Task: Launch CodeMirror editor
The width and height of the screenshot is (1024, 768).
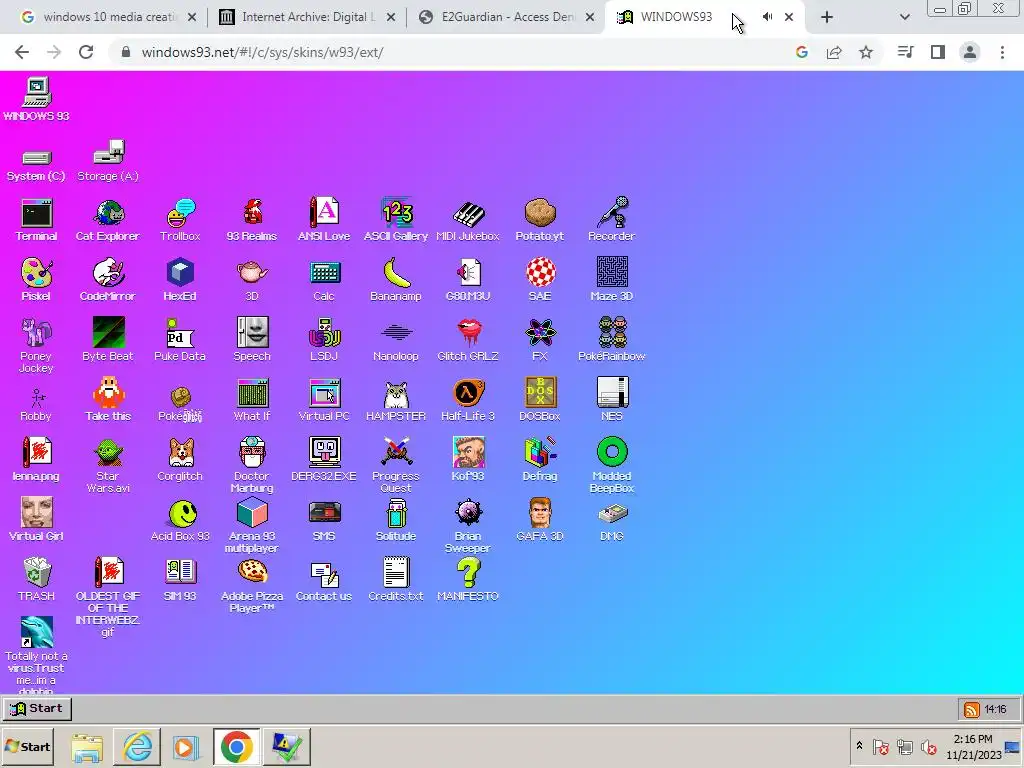Action: pos(108,280)
